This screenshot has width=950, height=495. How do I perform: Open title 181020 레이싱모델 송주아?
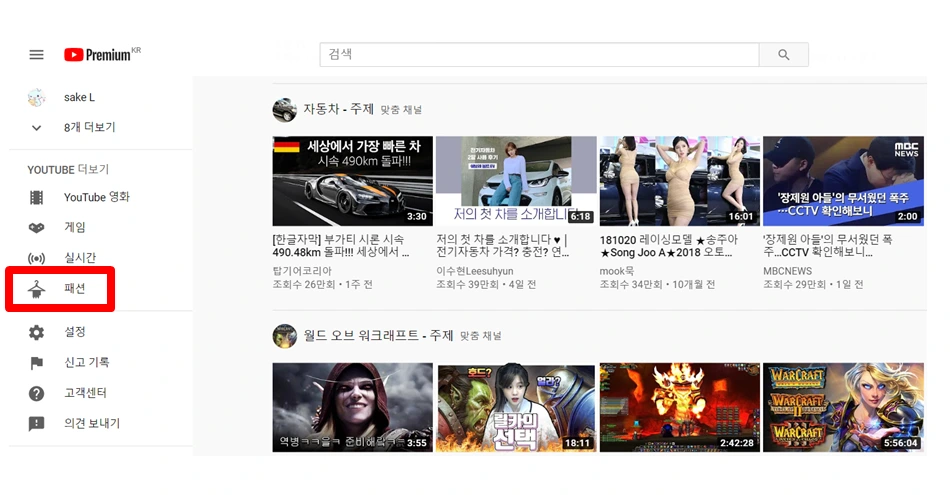(669, 246)
